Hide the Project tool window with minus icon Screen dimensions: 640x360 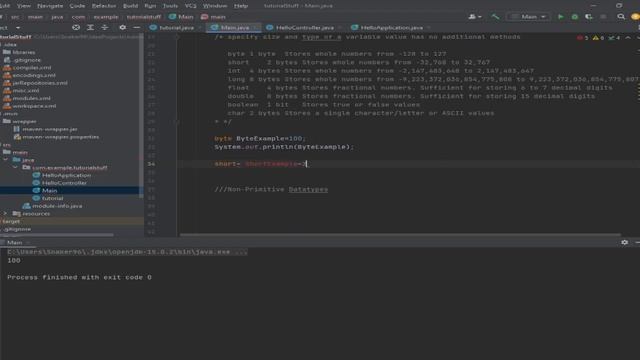pyautogui.click(x=136, y=27)
